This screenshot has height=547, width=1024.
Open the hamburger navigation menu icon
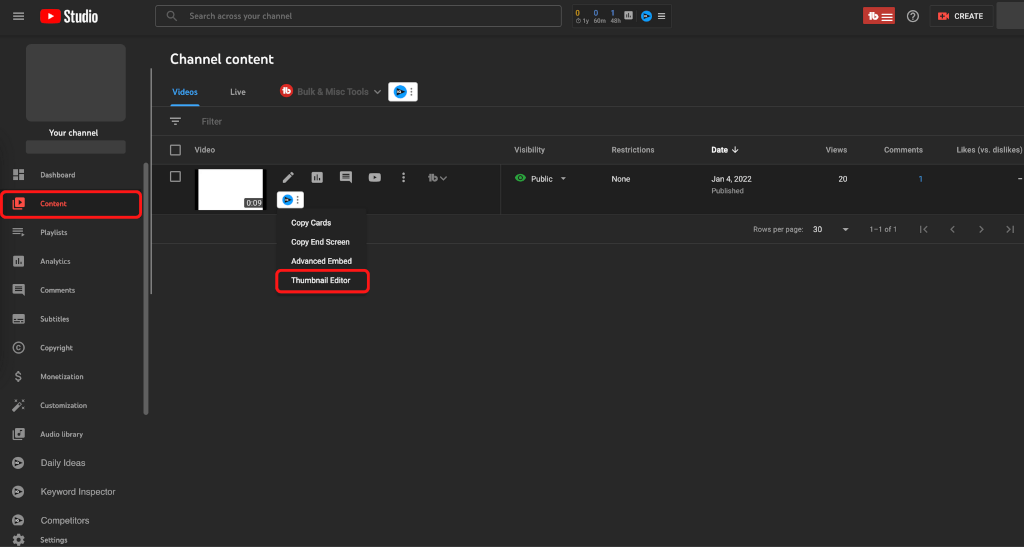(x=18, y=17)
